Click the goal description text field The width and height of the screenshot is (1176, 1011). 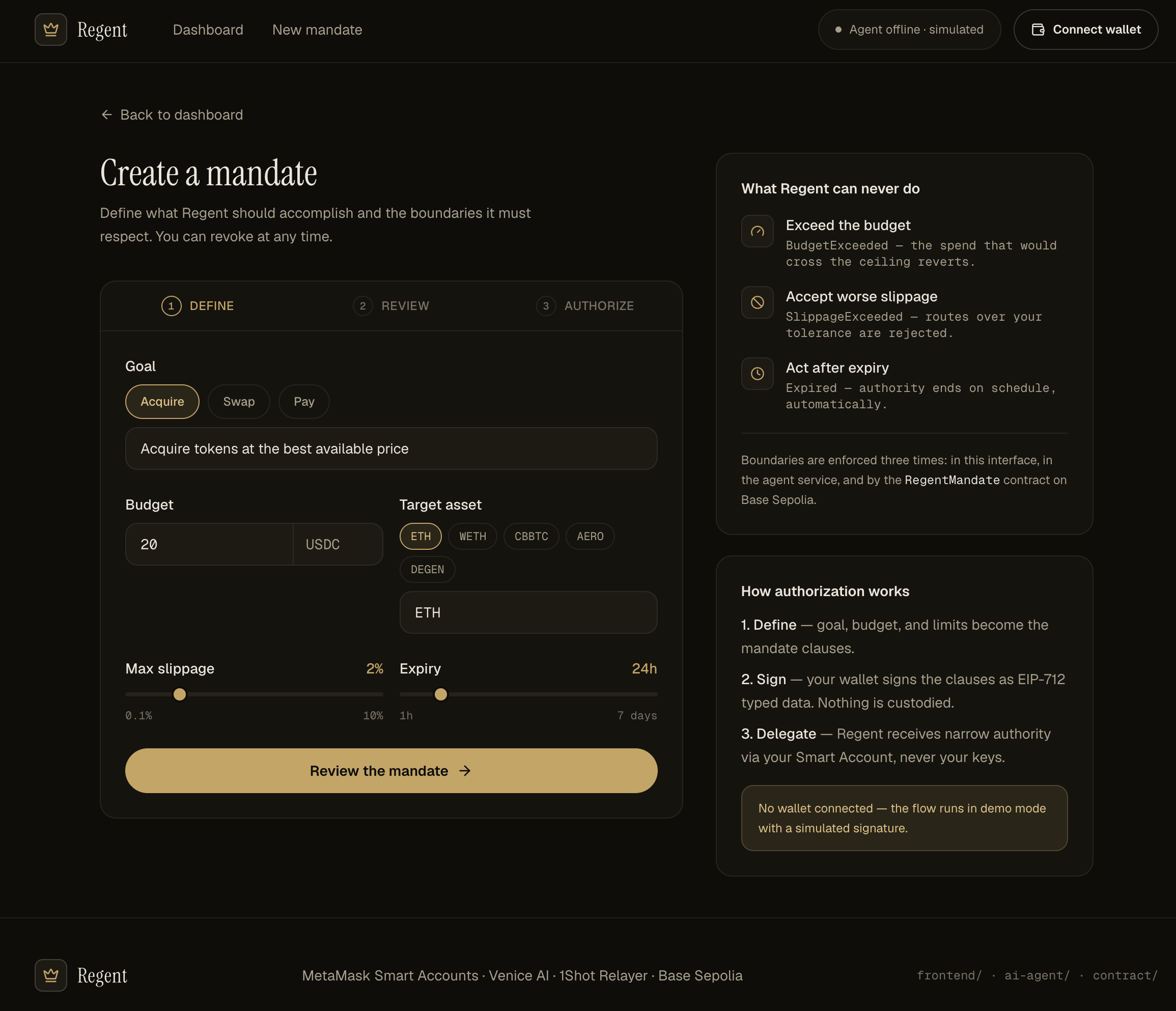click(391, 448)
